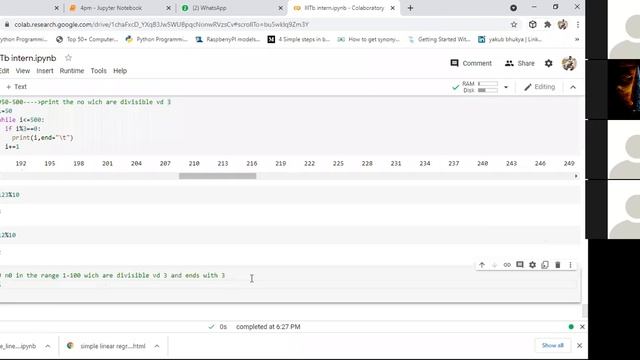Open How to get synonyms bookmark

(x=369, y=39)
